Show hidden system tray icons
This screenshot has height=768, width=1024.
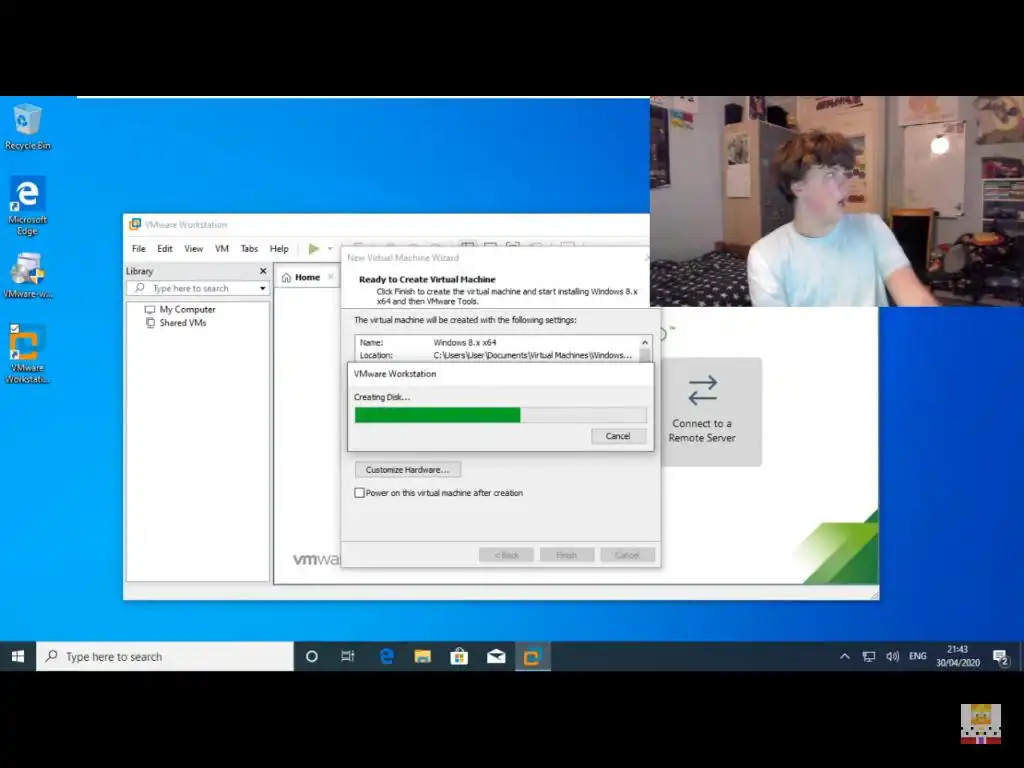844,656
